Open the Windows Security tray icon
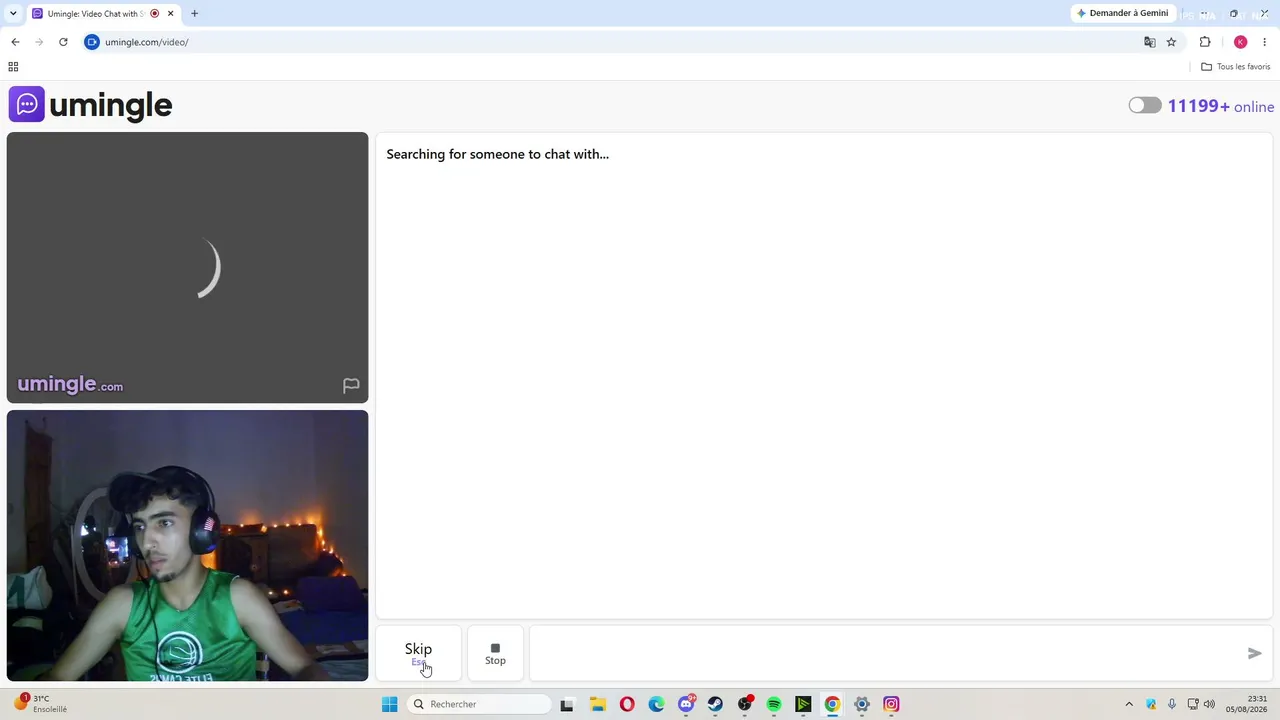The width and height of the screenshot is (1280, 720). [x=1151, y=704]
